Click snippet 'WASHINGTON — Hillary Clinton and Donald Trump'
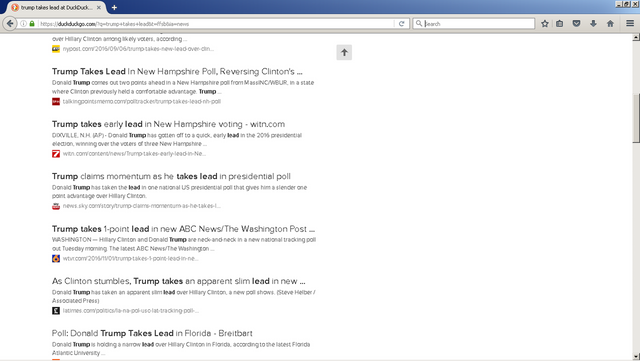Viewport: 640px width, 361px height. click(x=184, y=244)
